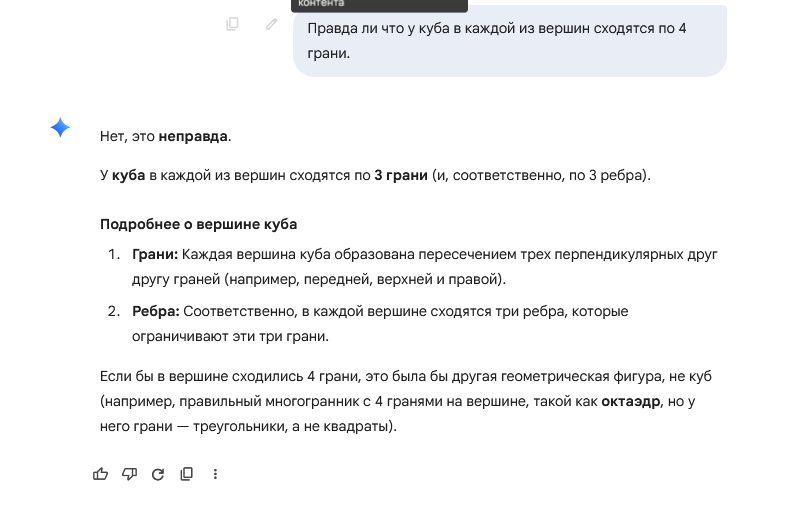Click the bold label "Ребра:" in list
The image size is (812, 510).
pos(155,311)
